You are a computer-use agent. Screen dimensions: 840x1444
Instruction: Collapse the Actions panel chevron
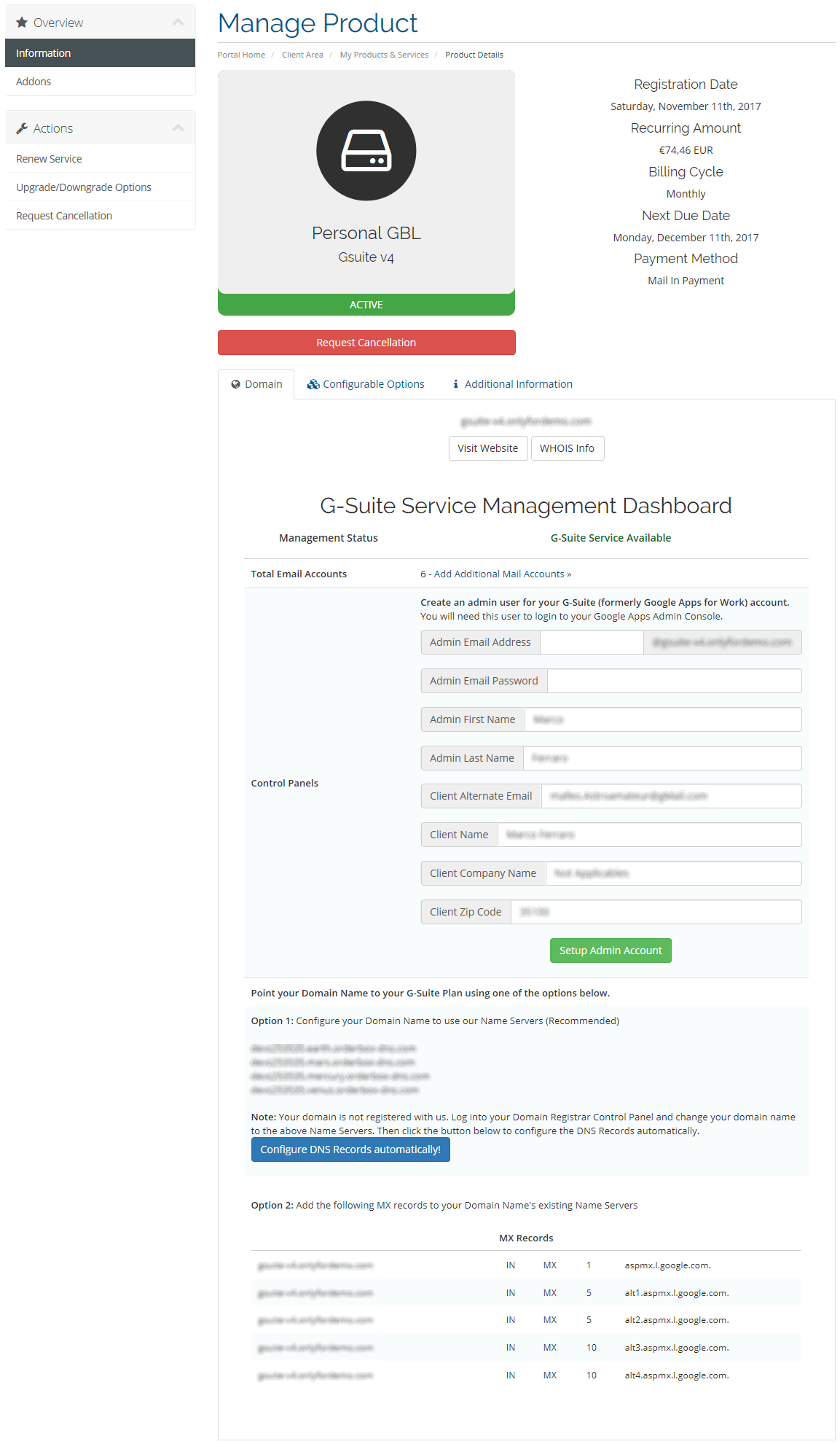point(178,128)
